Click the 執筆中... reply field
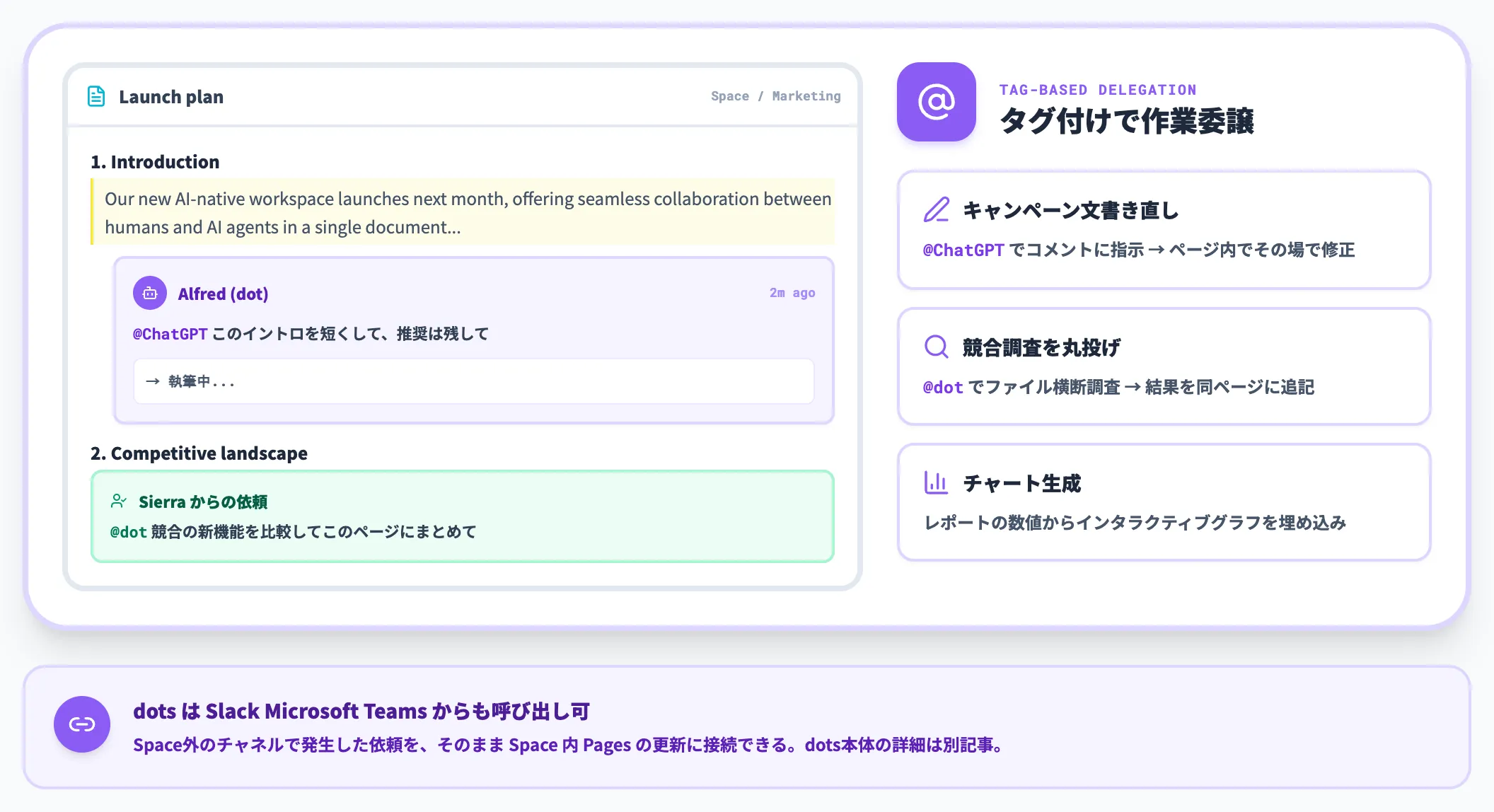Image resolution: width=1494 pixels, height=812 pixels. 474,381
